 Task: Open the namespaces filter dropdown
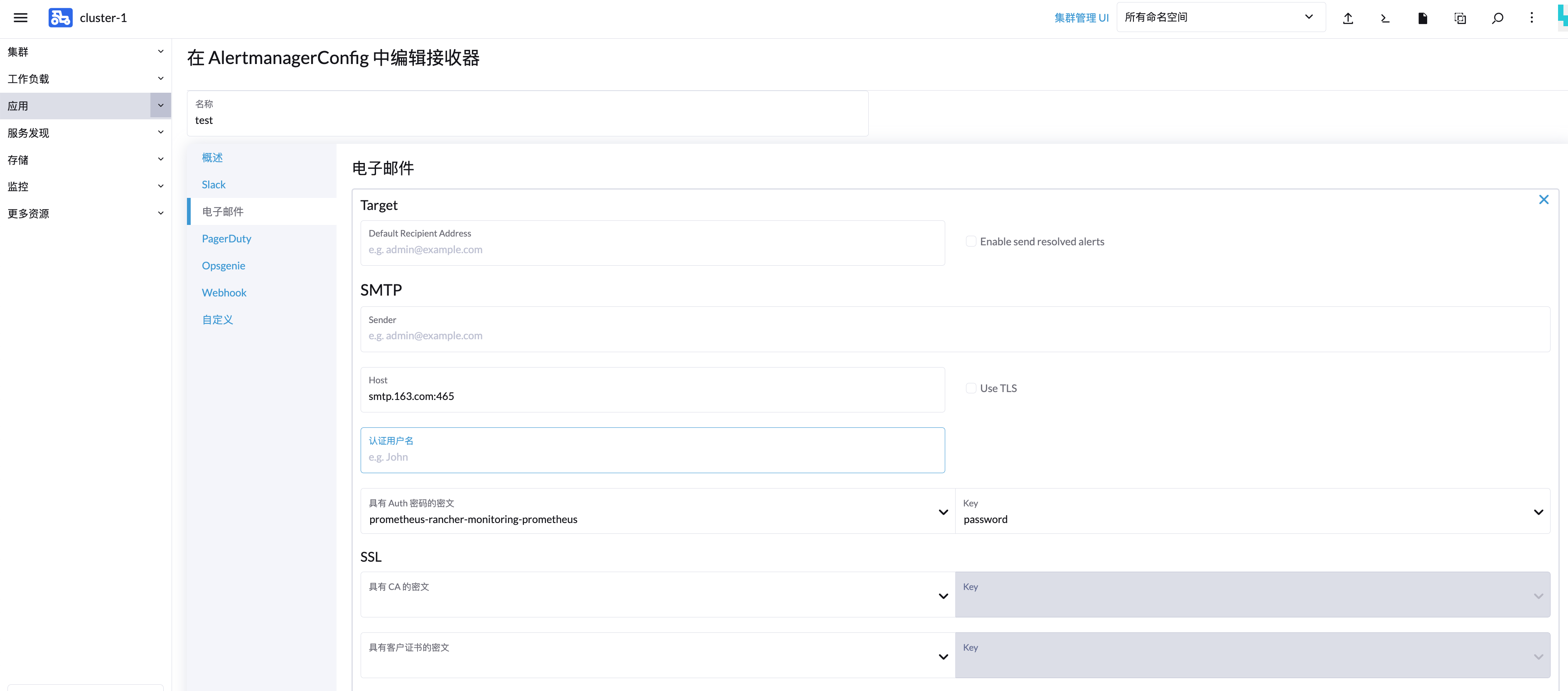coord(1220,18)
